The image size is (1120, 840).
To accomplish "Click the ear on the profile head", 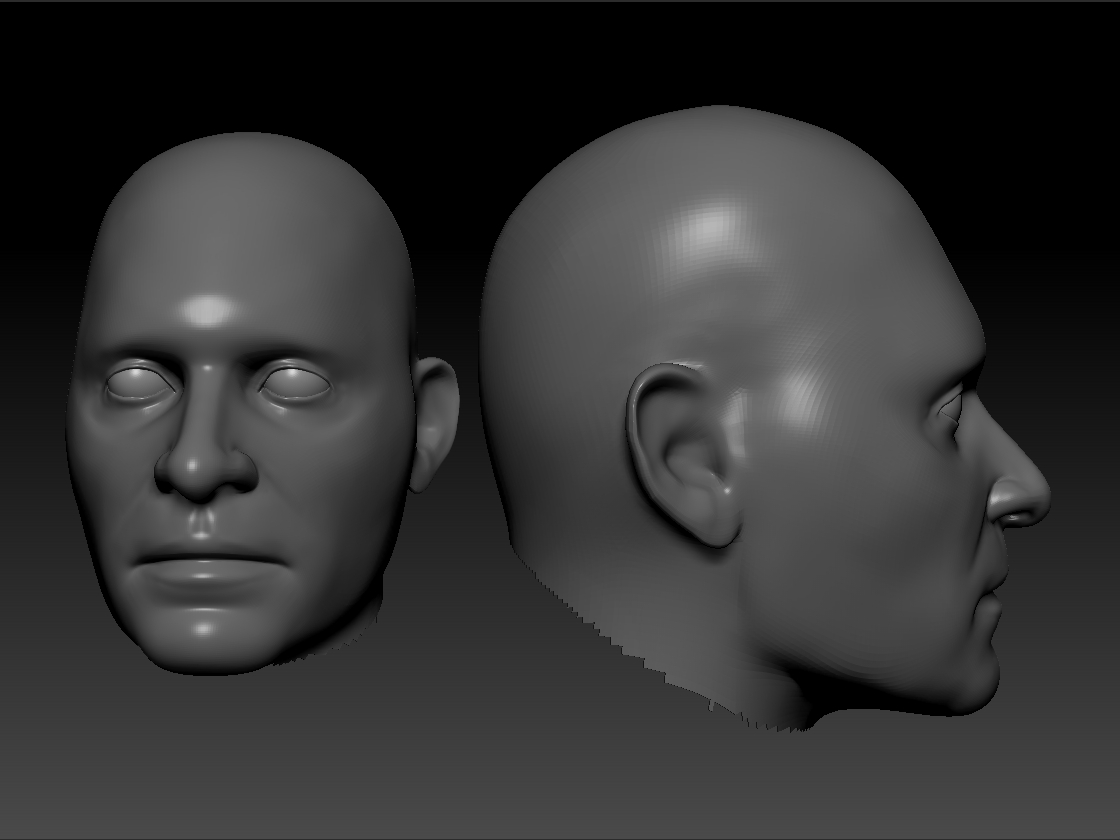I will tap(684, 455).
